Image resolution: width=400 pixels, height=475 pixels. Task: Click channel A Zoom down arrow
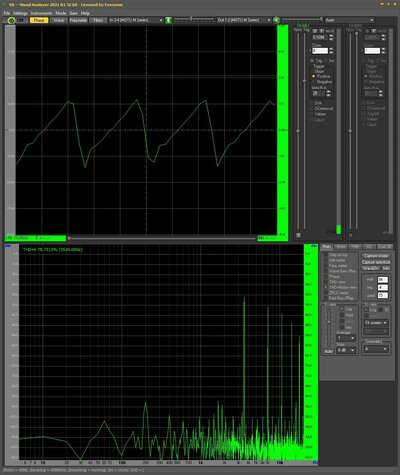point(331,53)
